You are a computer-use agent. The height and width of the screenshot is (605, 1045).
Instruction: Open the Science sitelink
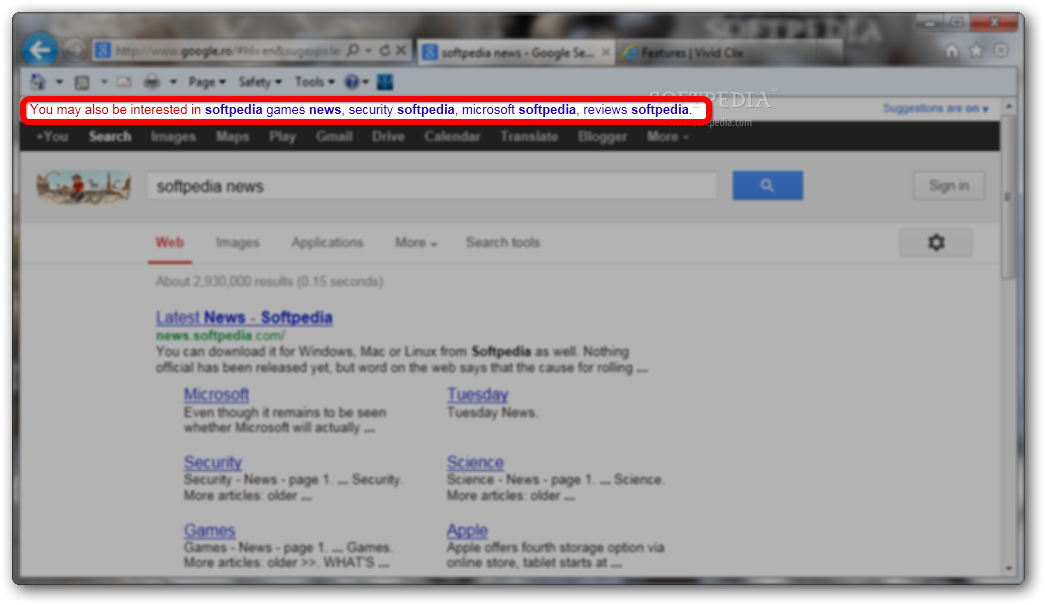tap(475, 462)
